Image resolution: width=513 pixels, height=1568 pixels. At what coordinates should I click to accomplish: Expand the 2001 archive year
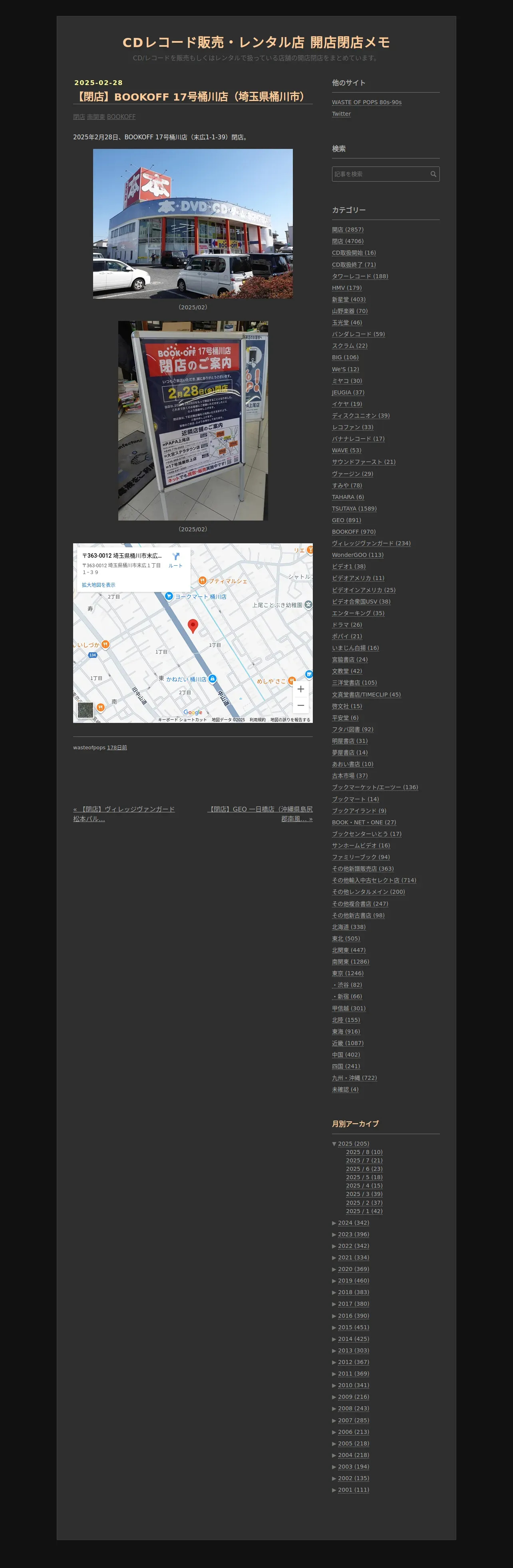(334, 1490)
